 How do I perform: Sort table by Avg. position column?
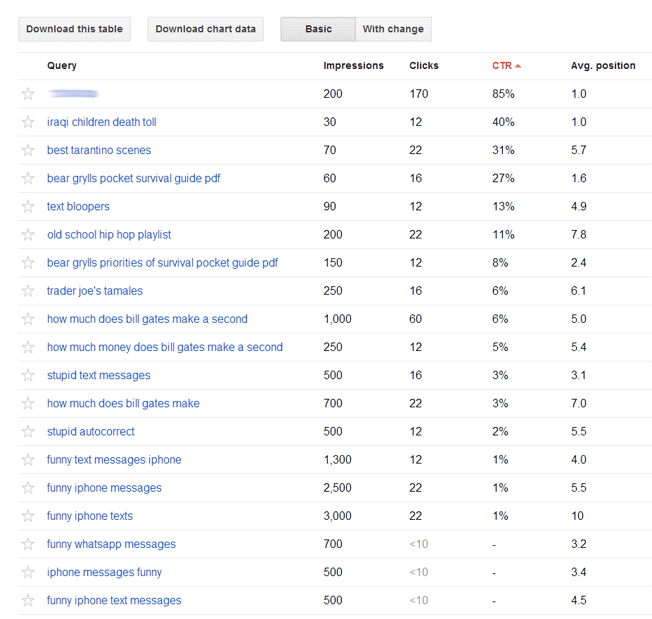click(x=602, y=66)
